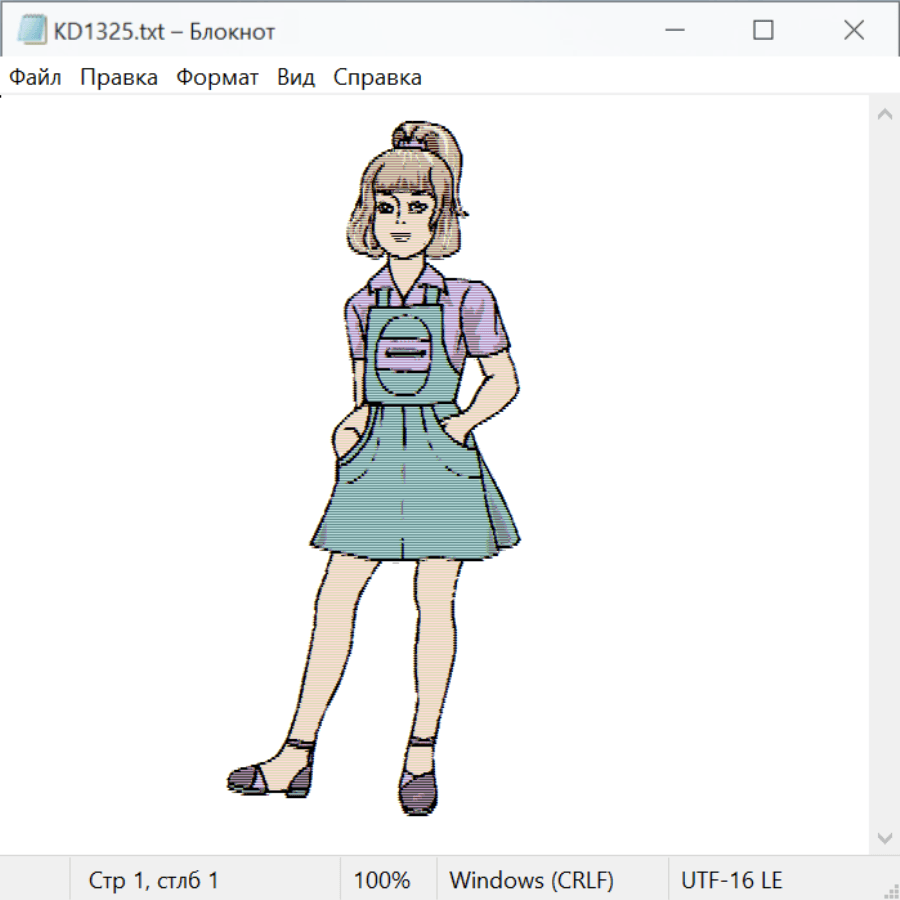Close the KD1325.txt window
The image size is (900, 900).
click(x=853, y=31)
